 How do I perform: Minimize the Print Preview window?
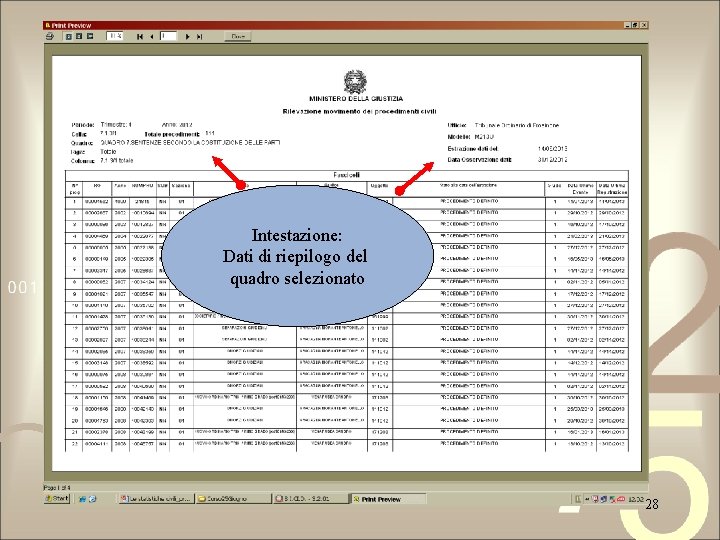[x=628, y=25]
